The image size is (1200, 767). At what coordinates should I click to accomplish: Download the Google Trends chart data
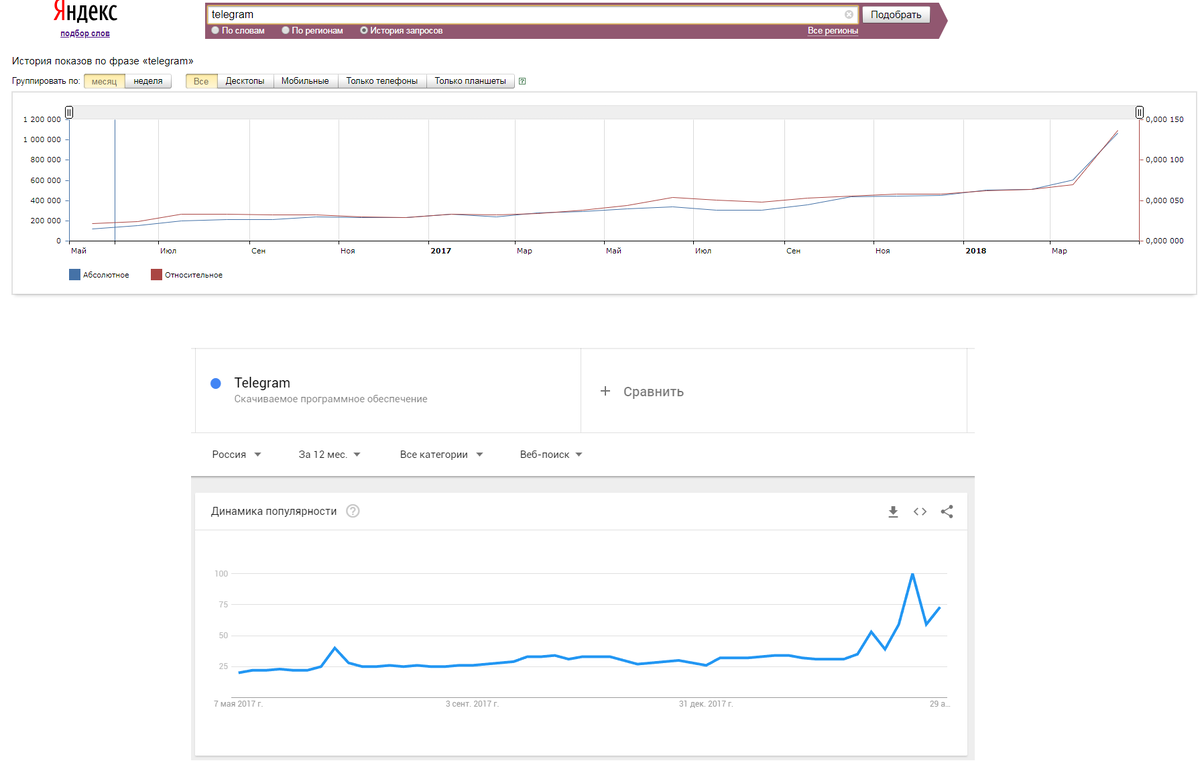pos(893,512)
